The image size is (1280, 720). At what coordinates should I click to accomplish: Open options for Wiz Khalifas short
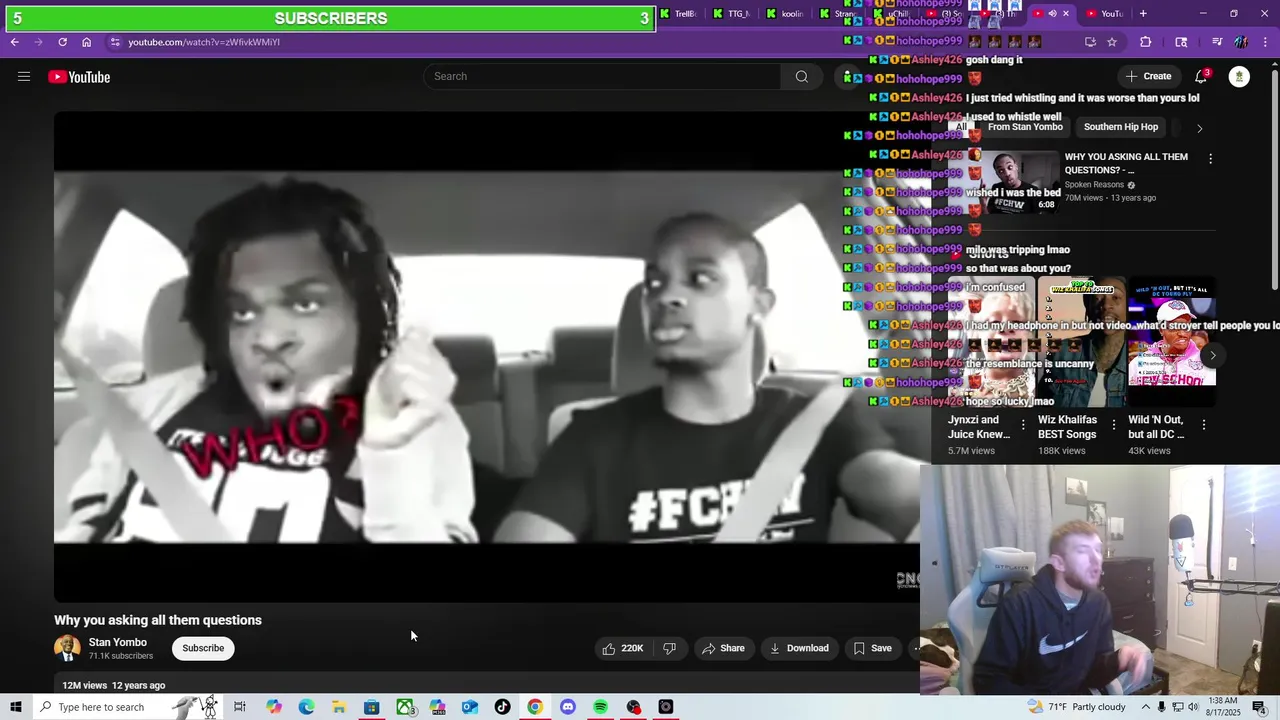click(x=1113, y=425)
